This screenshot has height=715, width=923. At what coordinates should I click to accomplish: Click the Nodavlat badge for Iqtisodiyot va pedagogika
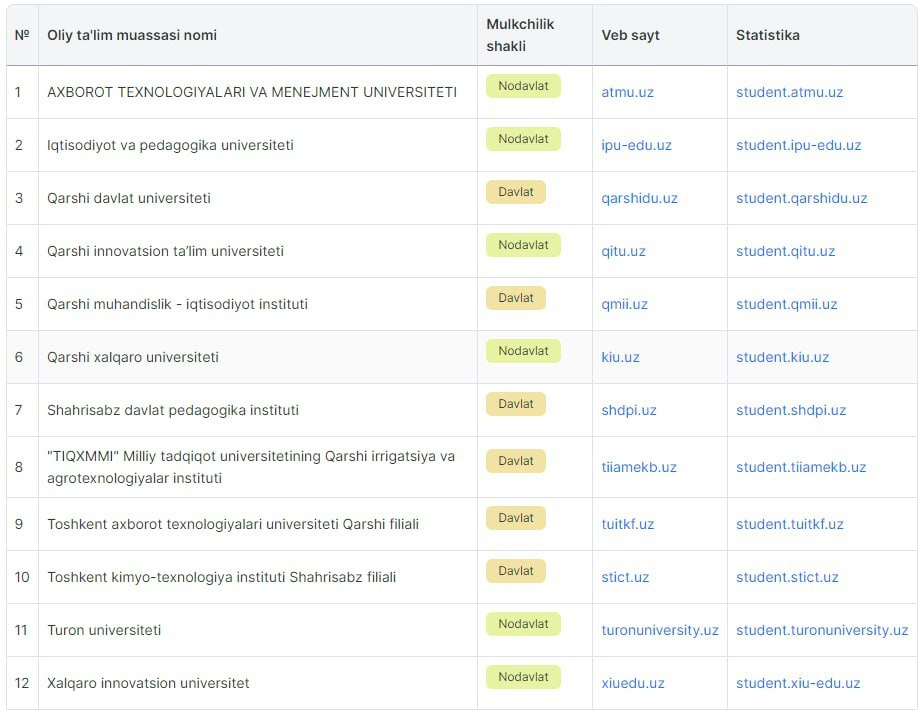pos(523,139)
